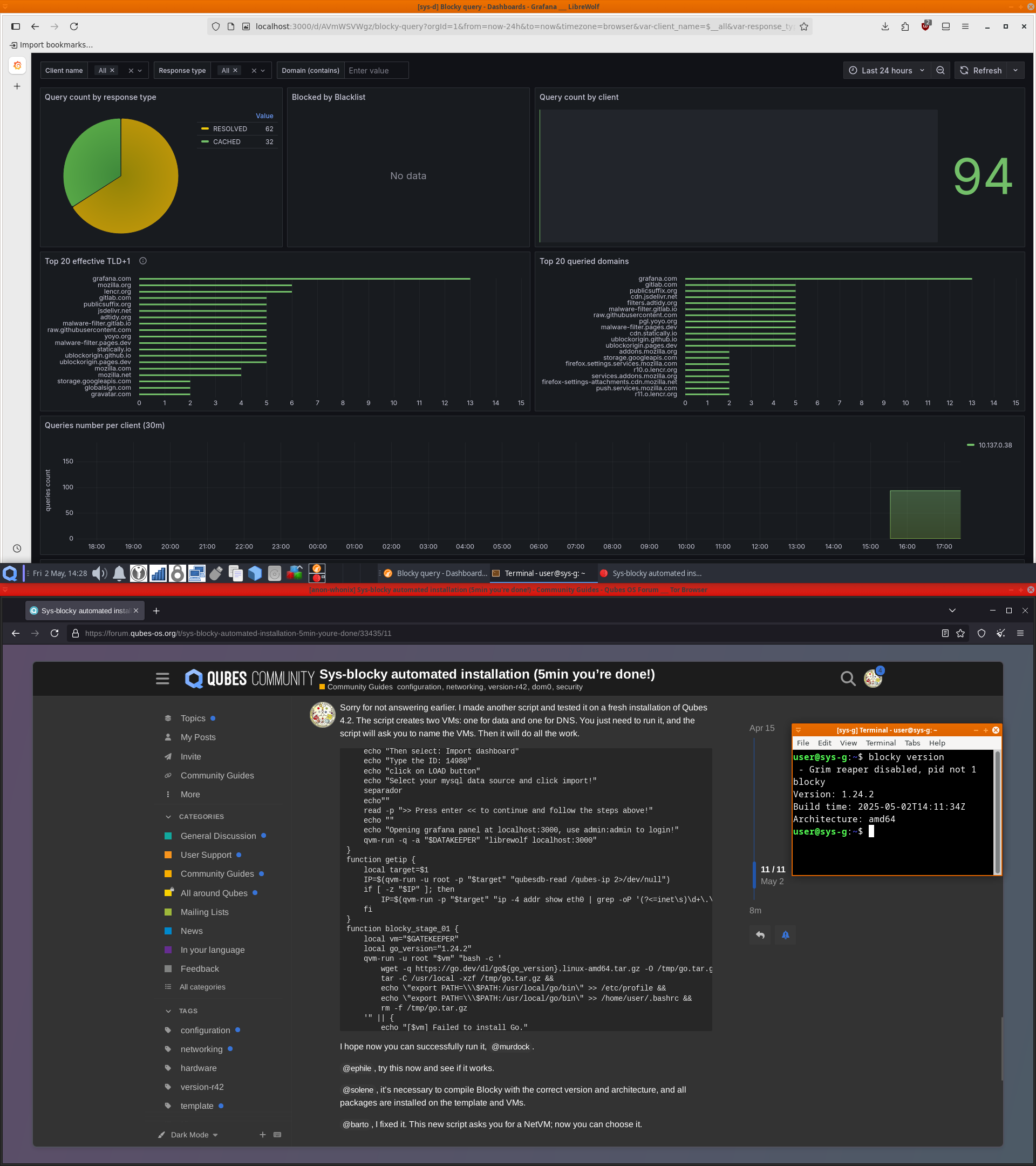Image resolution: width=1036 pixels, height=1166 pixels.
Task: Expand More in the forum sidebar
Action: 190,794
